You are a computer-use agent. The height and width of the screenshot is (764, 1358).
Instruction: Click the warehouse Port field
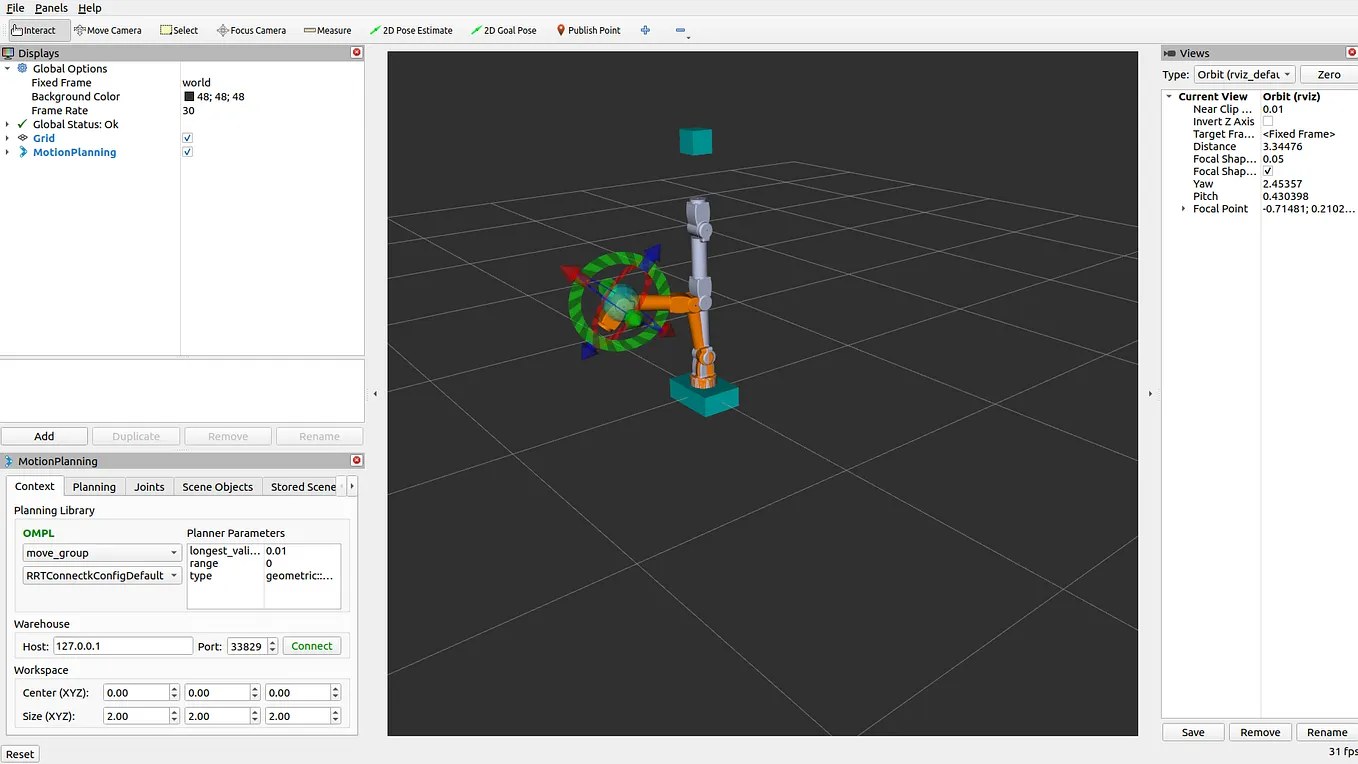[x=251, y=646]
